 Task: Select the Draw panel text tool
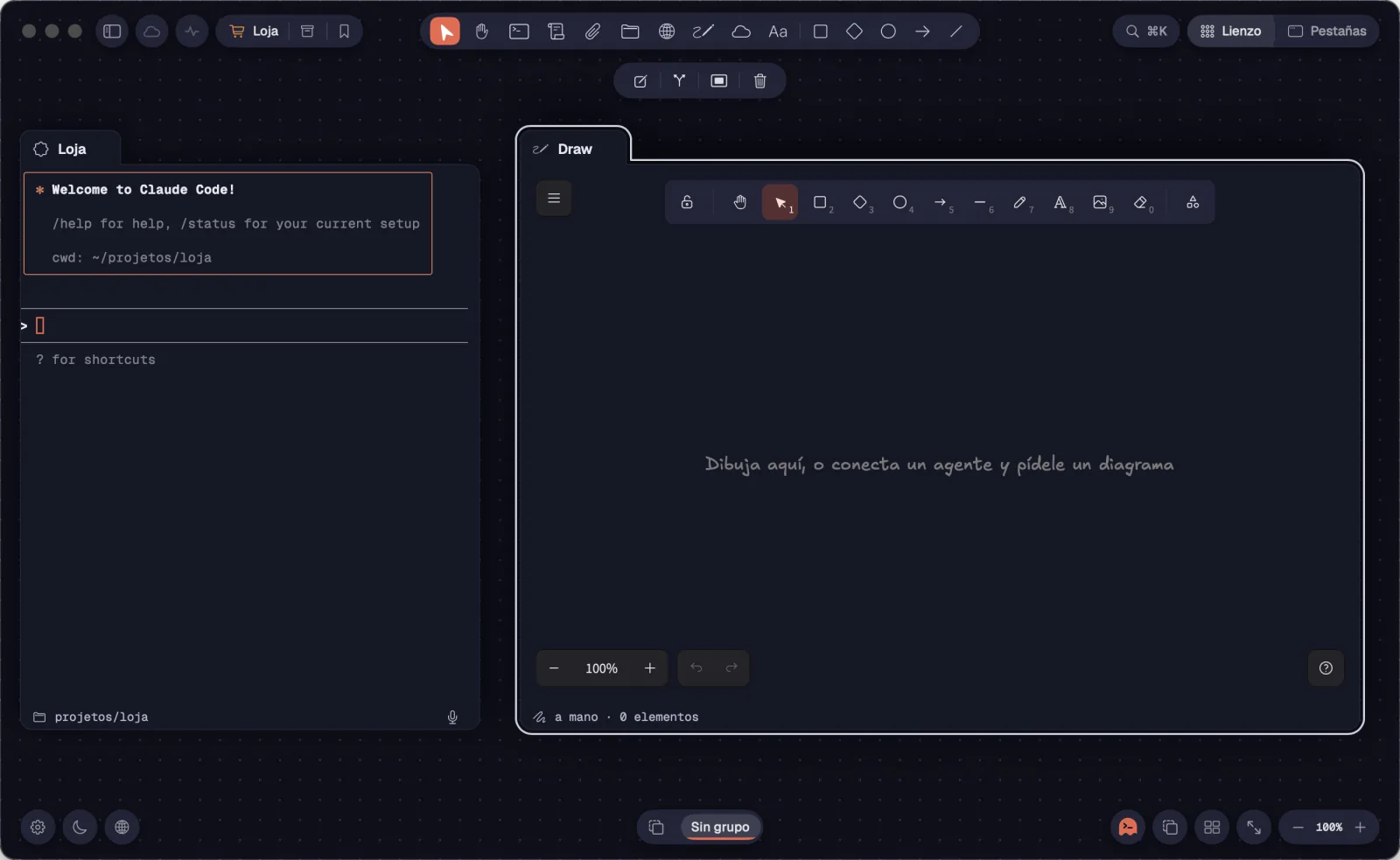(x=1060, y=203)
